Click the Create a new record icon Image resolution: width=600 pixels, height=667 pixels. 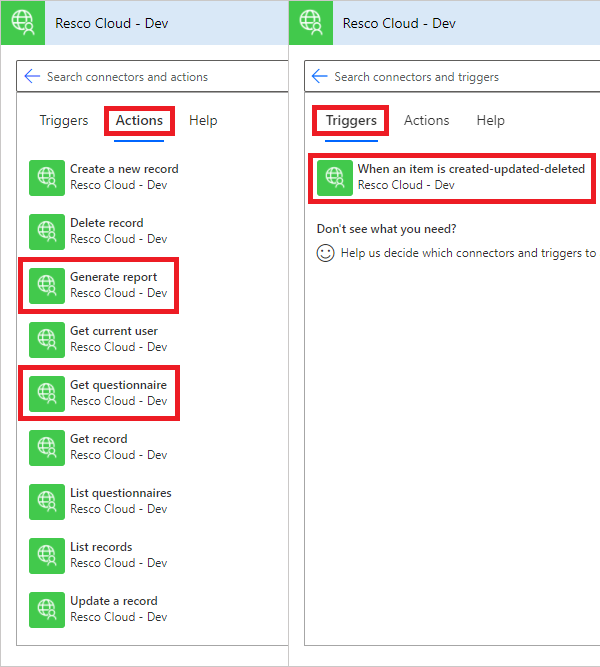tap(46, 177)
